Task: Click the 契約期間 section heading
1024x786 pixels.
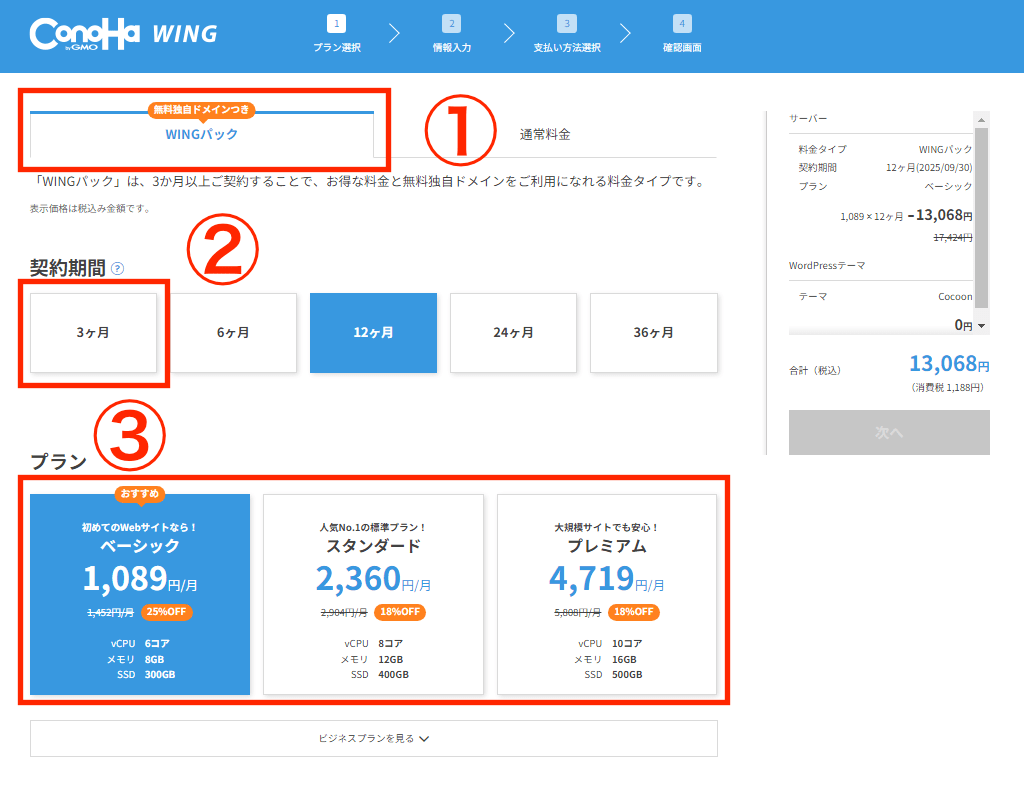Action: click(68, 268)
